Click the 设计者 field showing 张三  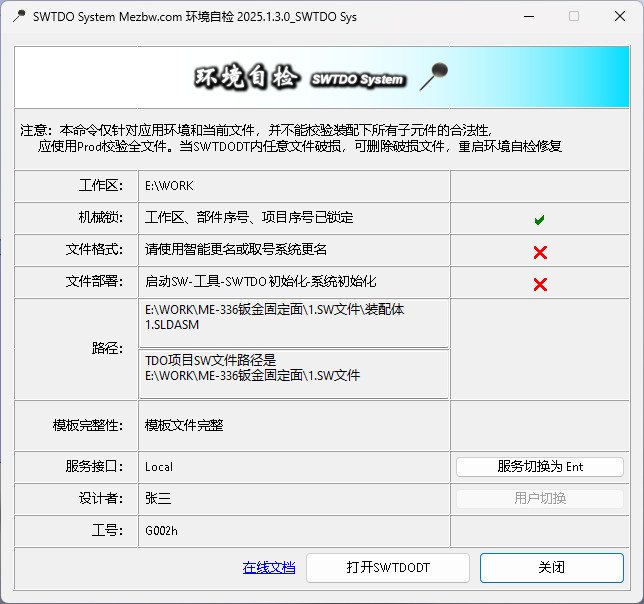[159, 499]
